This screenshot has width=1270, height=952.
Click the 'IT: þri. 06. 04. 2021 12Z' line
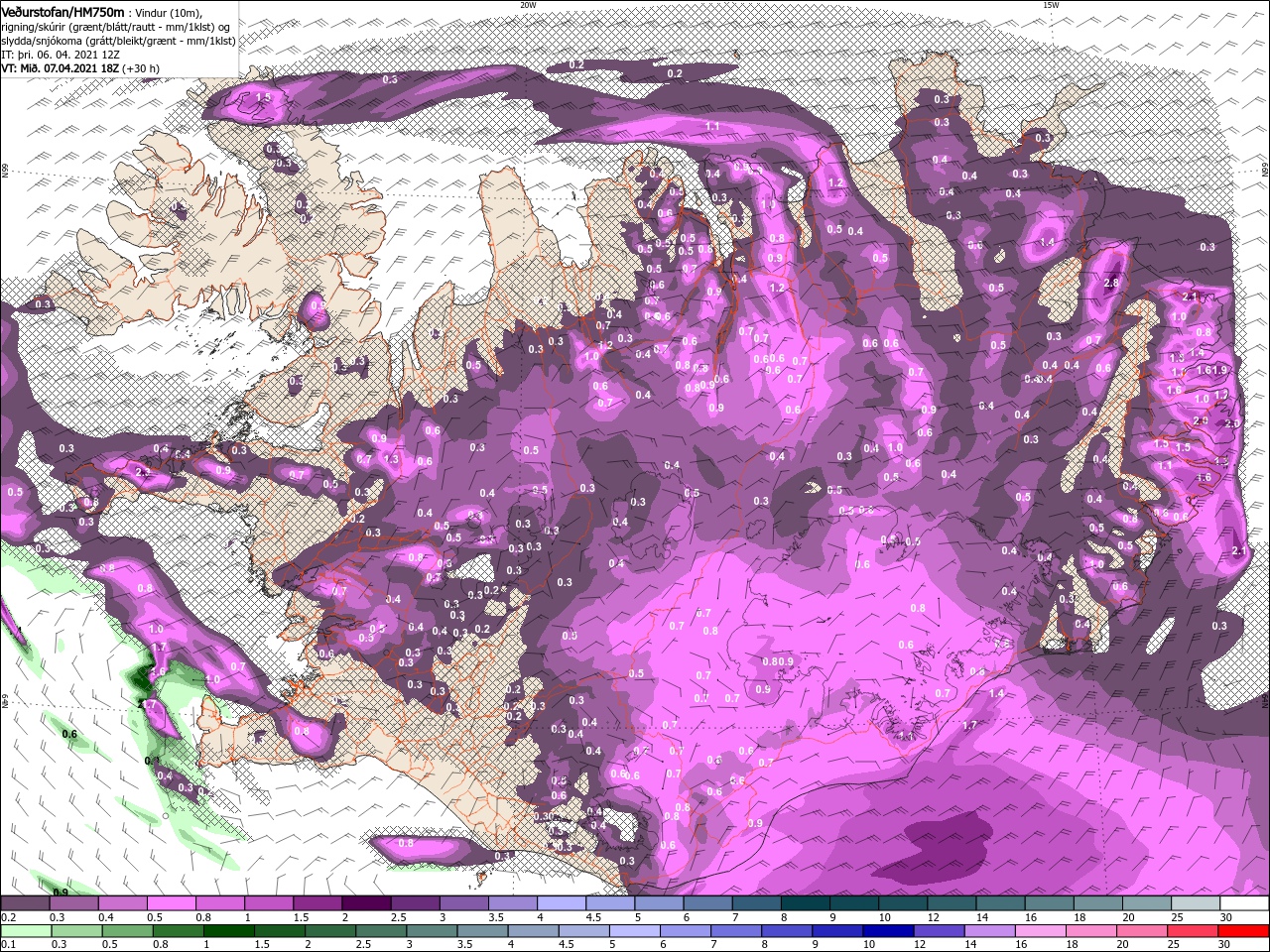click(x=61, y=55)
